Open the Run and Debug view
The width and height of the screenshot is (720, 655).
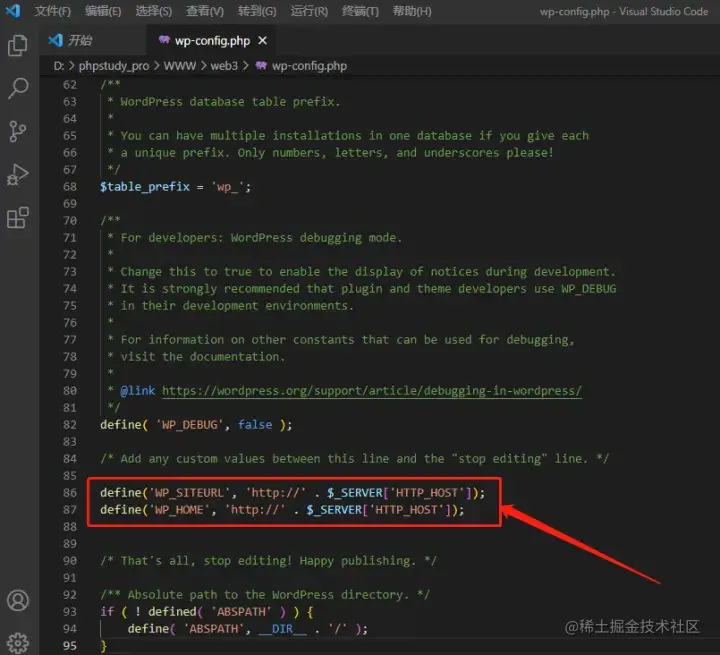[18, 175]
